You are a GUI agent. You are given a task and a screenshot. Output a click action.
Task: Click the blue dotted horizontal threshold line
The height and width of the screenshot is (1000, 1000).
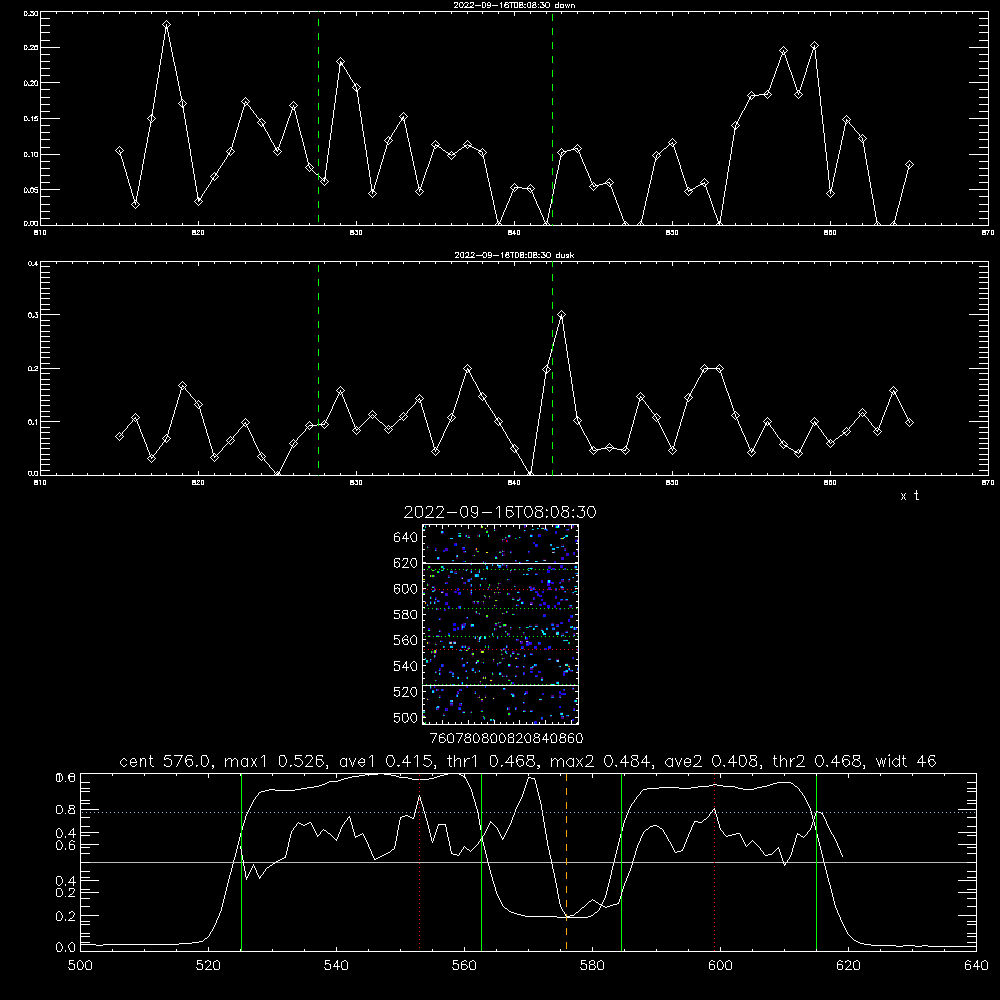[x=528, y=812]
